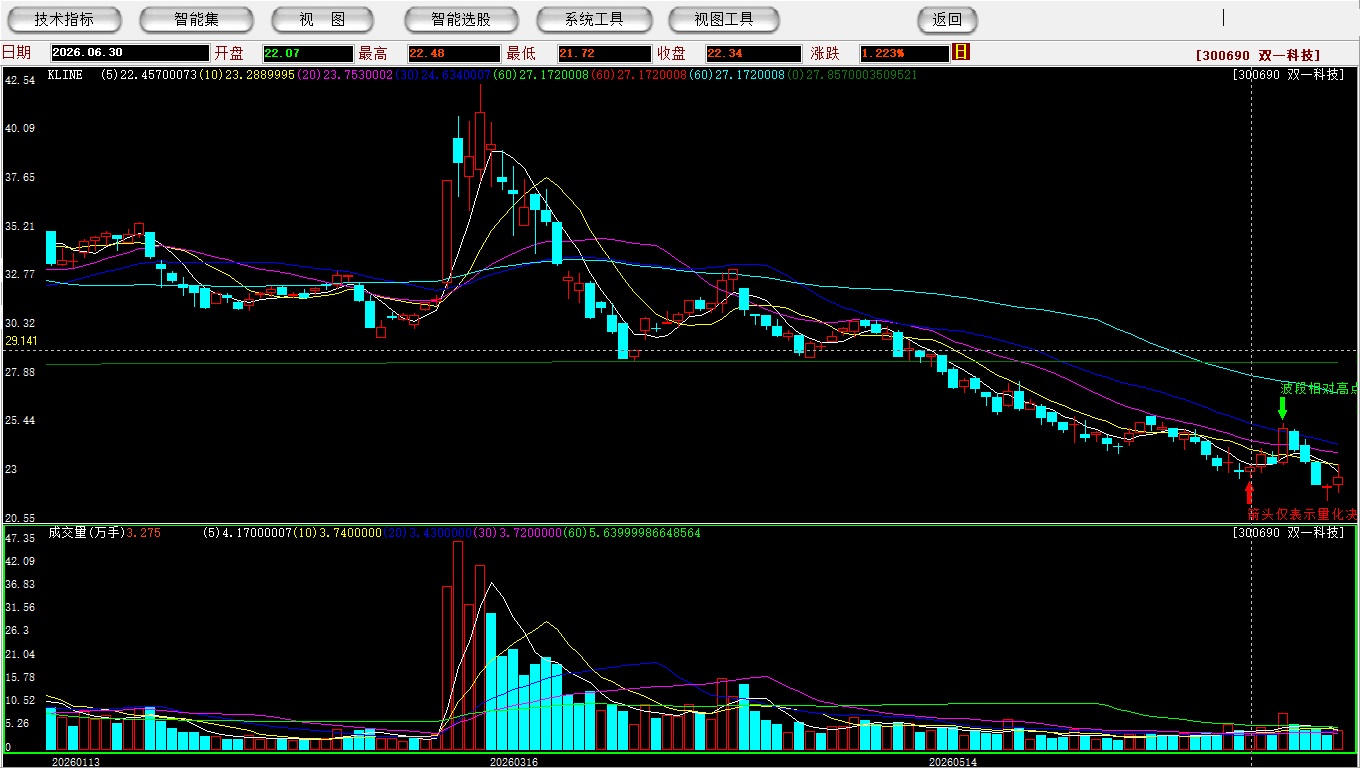The image size is (1360, 768).
Task: Open 智能选股 stock screener
Action: point(461,19)
